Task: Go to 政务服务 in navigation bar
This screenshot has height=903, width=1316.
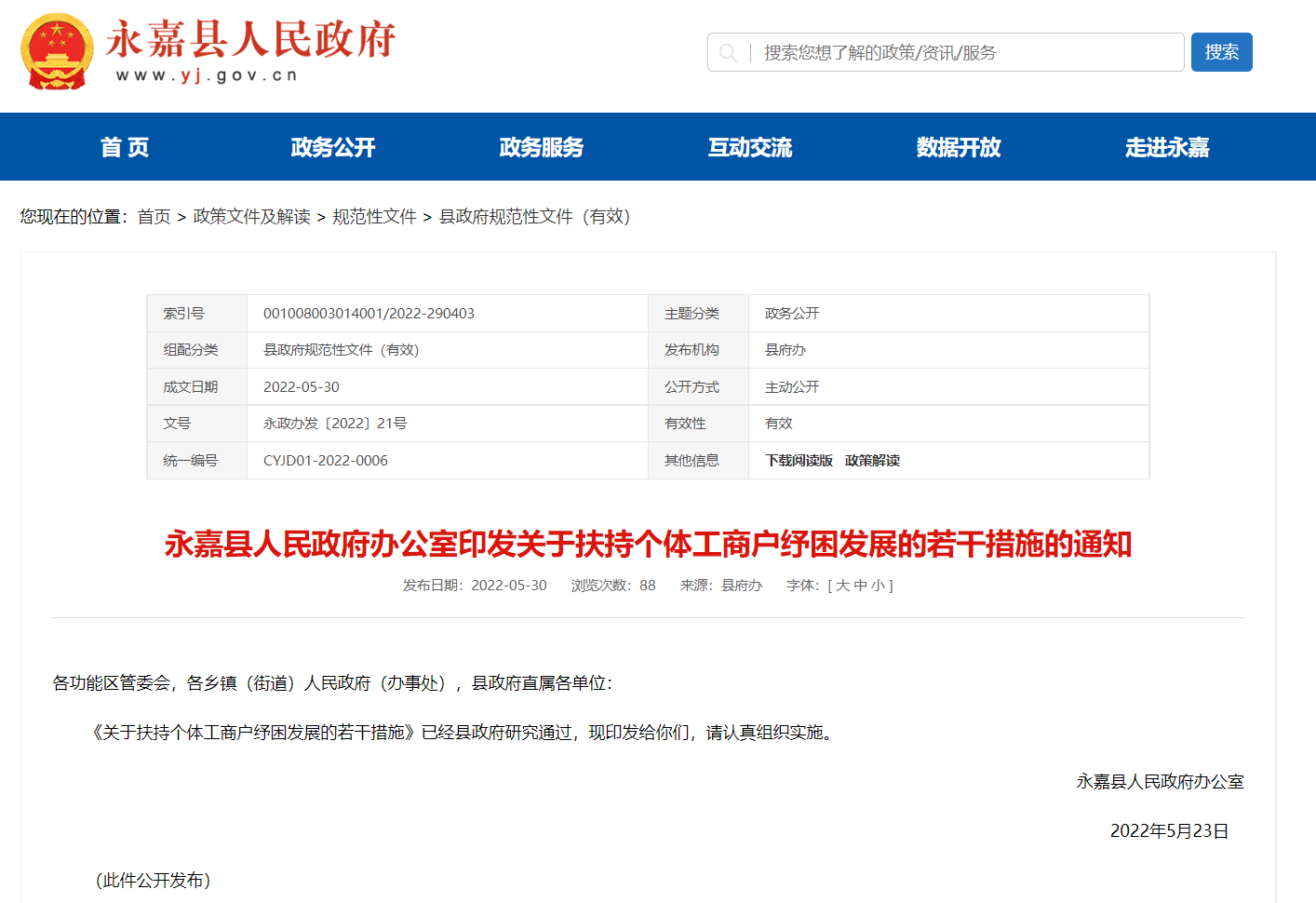Action: 542,147
